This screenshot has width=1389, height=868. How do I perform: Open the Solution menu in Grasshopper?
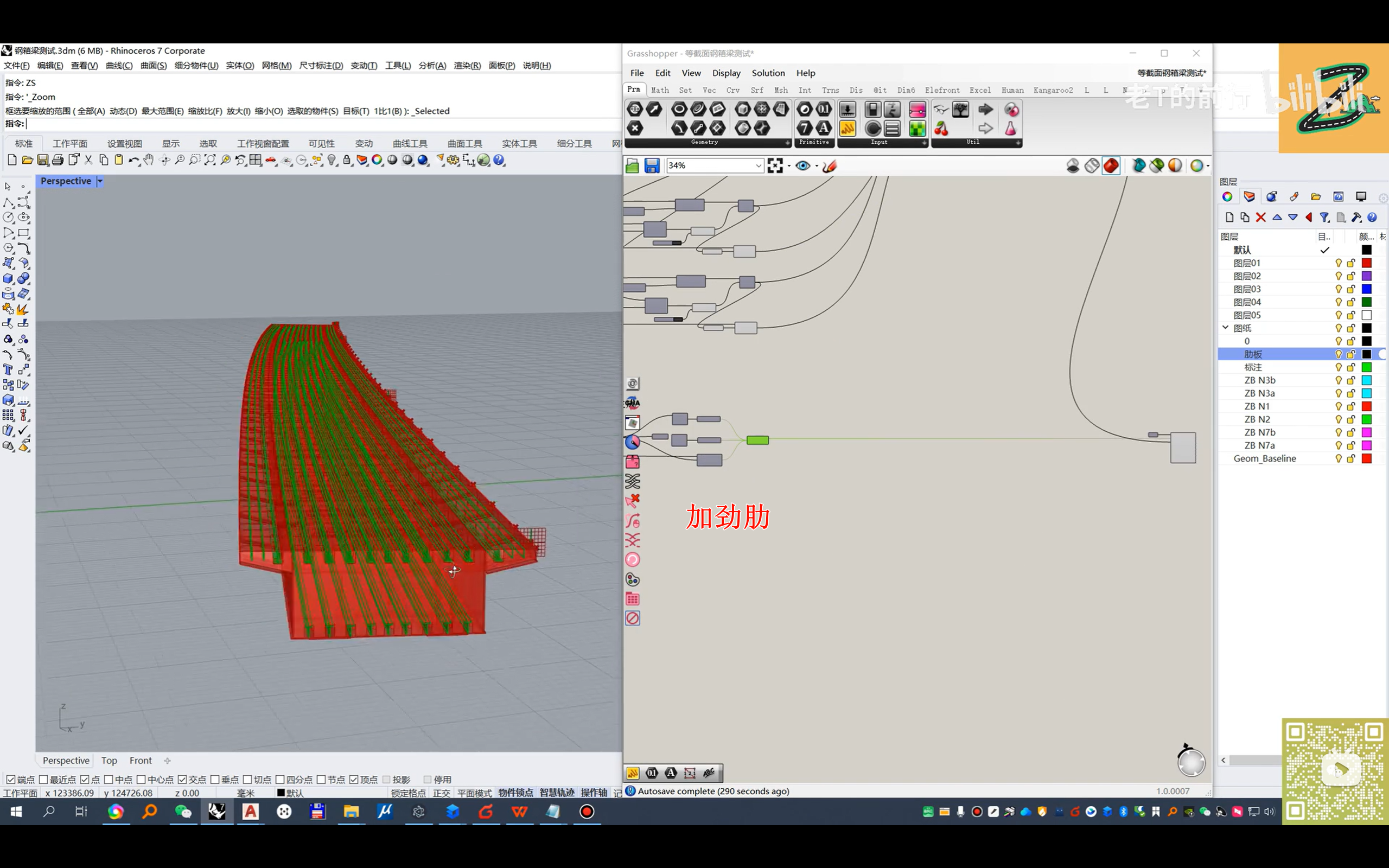point(768,73)
